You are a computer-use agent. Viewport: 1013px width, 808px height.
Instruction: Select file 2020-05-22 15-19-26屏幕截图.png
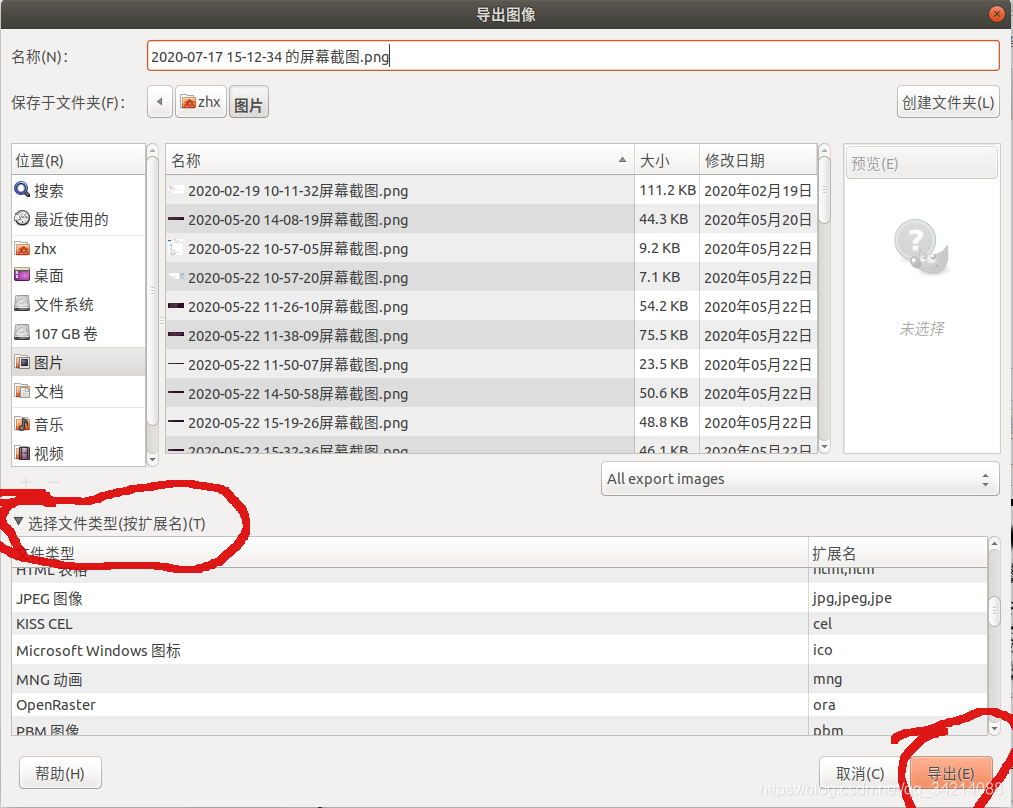(x=400, y=422)
